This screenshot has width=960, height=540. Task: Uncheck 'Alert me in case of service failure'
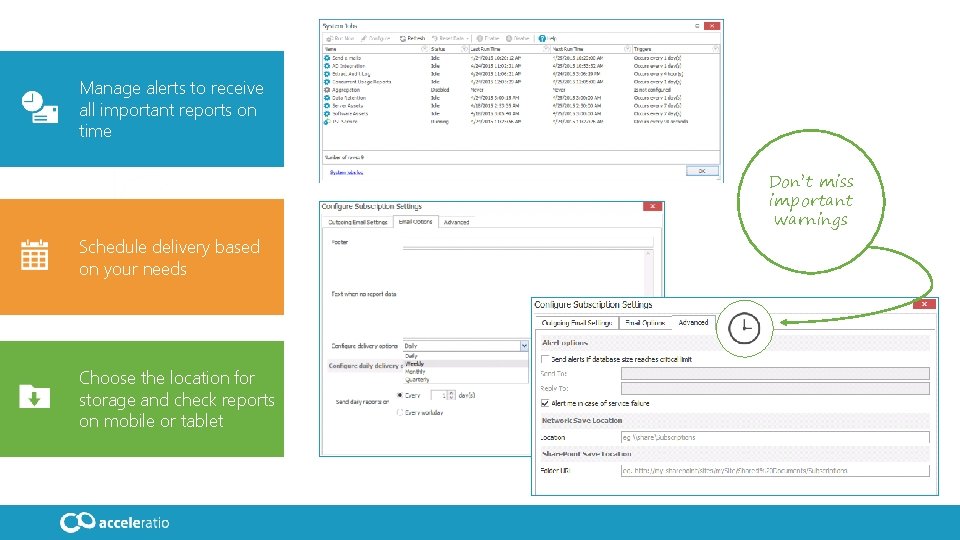pos(545,403)
